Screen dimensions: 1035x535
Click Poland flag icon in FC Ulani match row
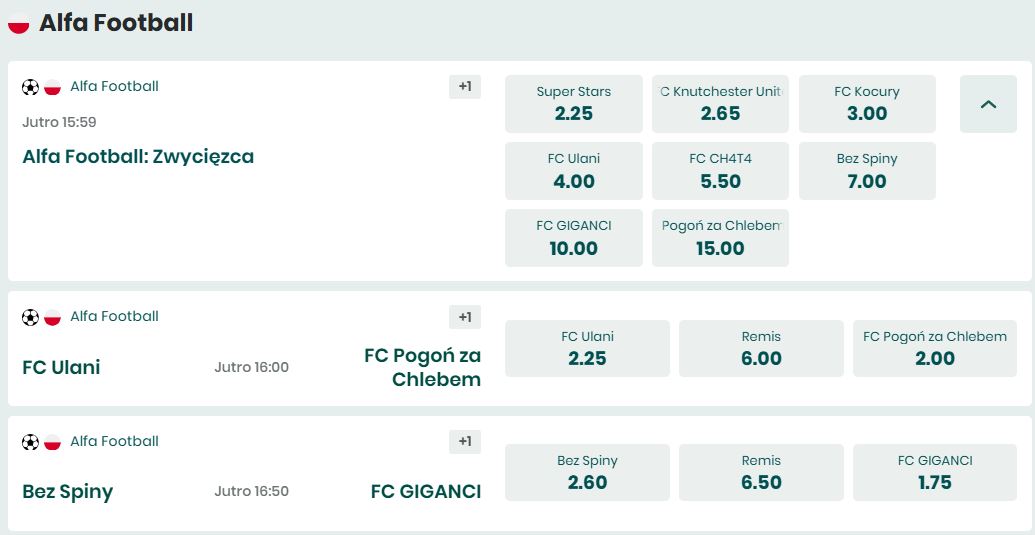pyautogui.click(x=53, y=317)
